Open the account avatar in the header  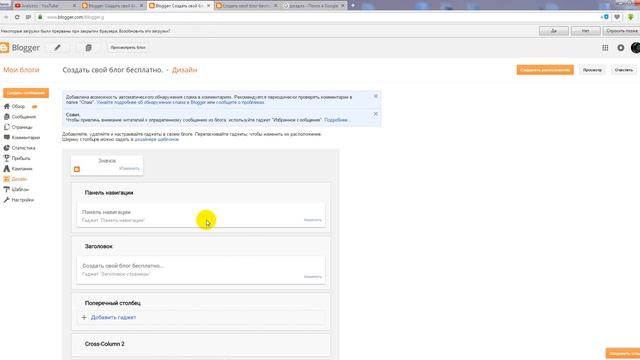[635, 48]
